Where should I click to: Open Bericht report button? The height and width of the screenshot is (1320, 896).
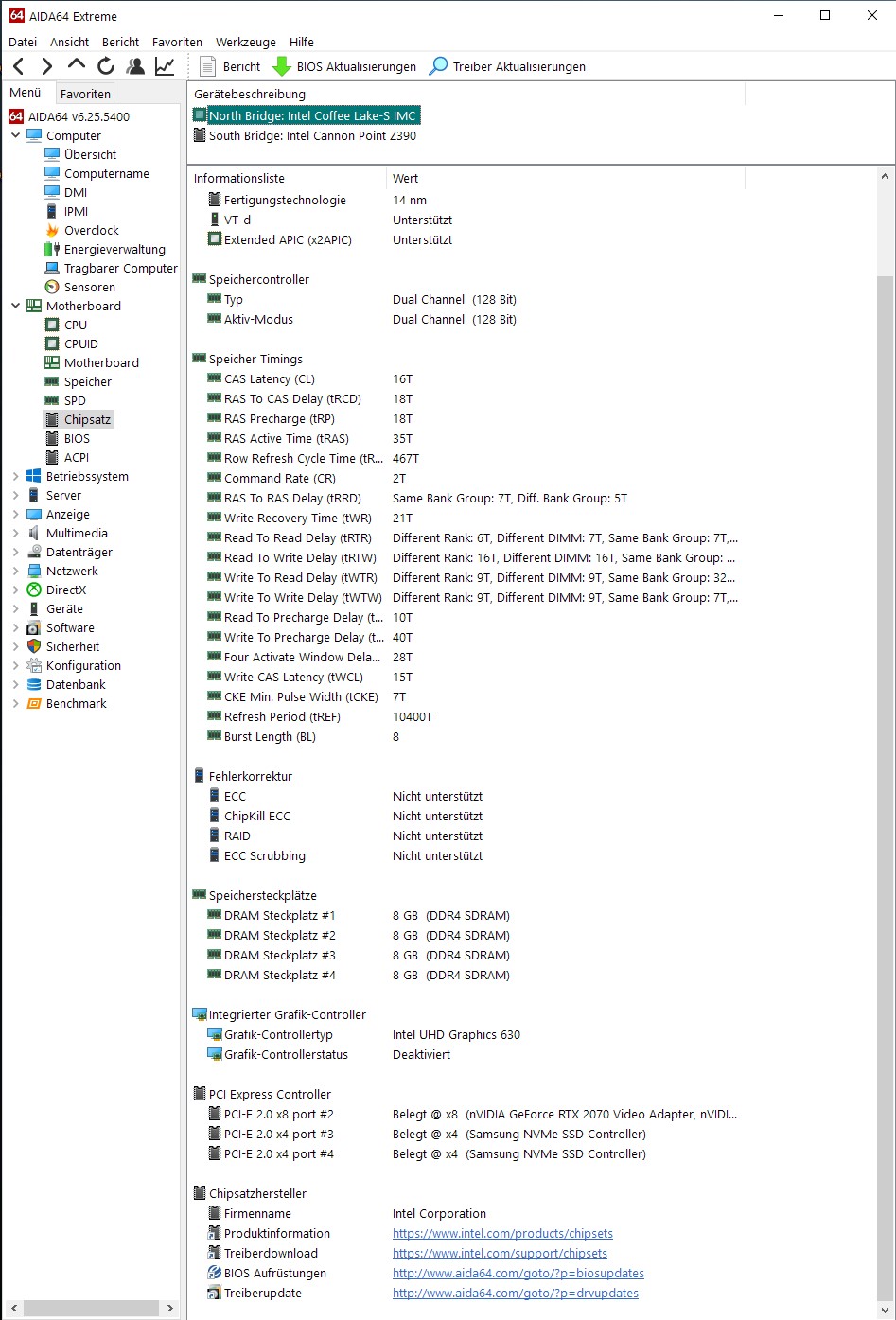click(x=230, y=66)
